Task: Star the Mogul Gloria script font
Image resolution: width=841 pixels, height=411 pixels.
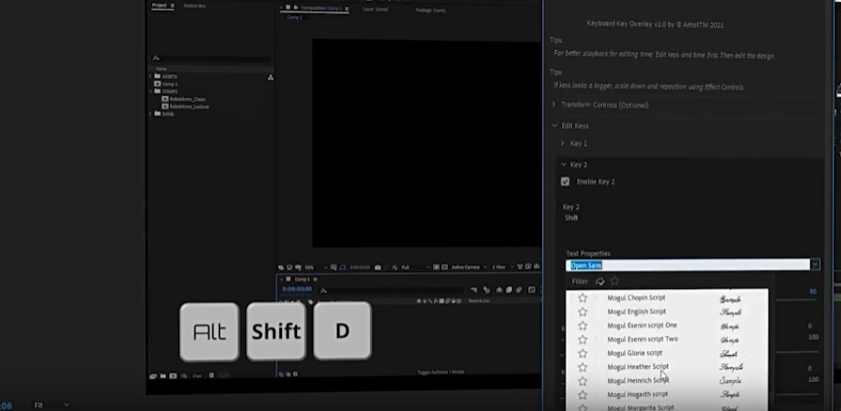Action: pyautogui.click(x=582, y=353)
